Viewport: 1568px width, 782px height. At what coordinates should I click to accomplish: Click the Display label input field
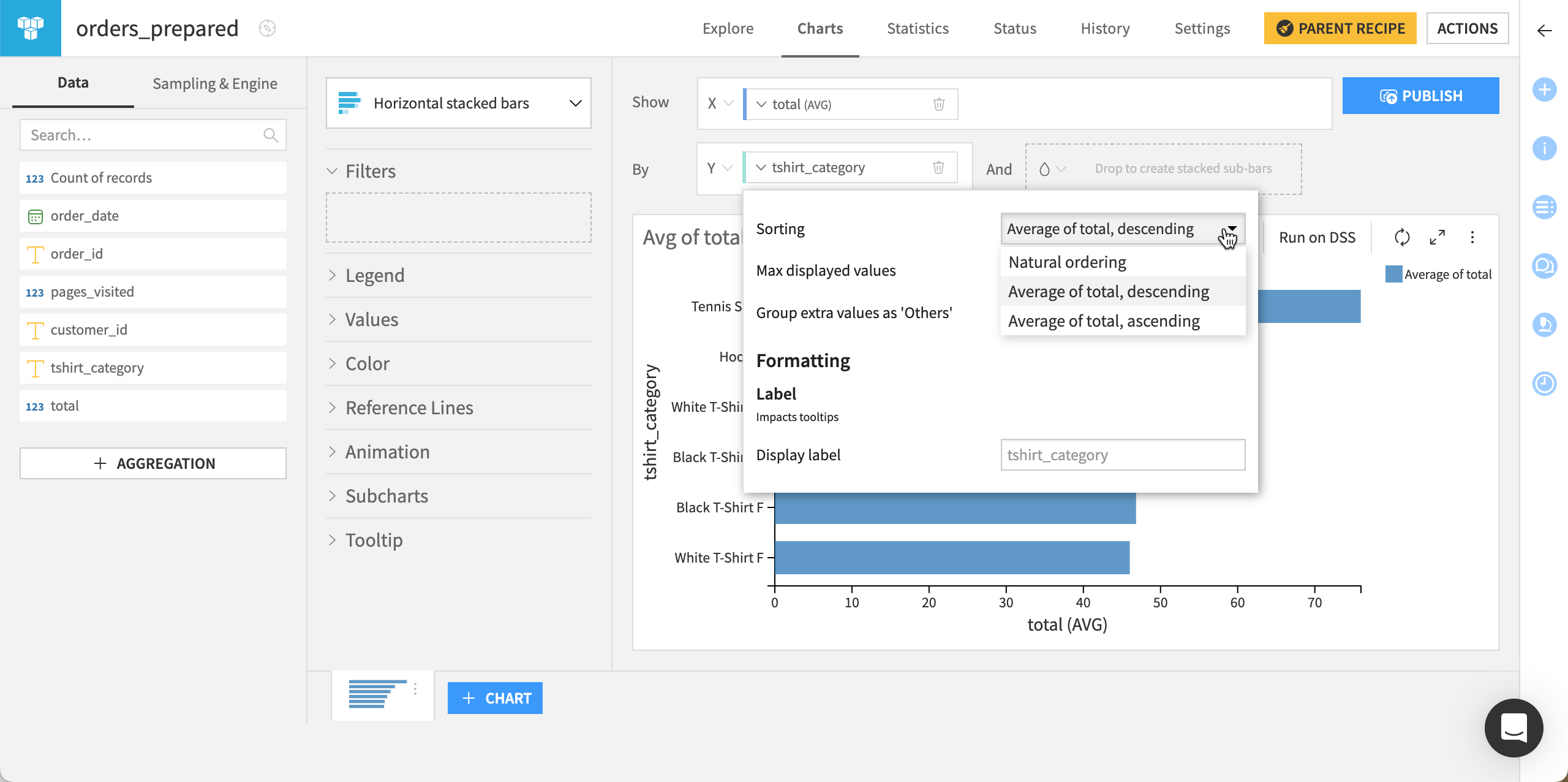click(1123, 455)
